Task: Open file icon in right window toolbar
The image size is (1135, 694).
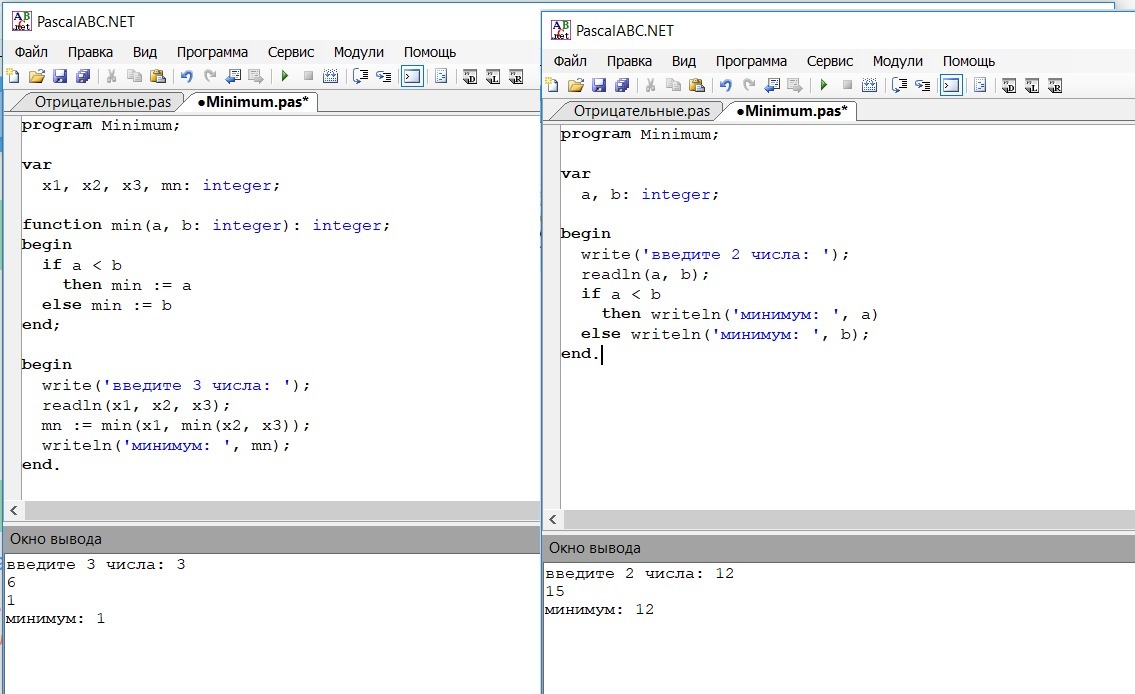Action: (x=575, y=85)
